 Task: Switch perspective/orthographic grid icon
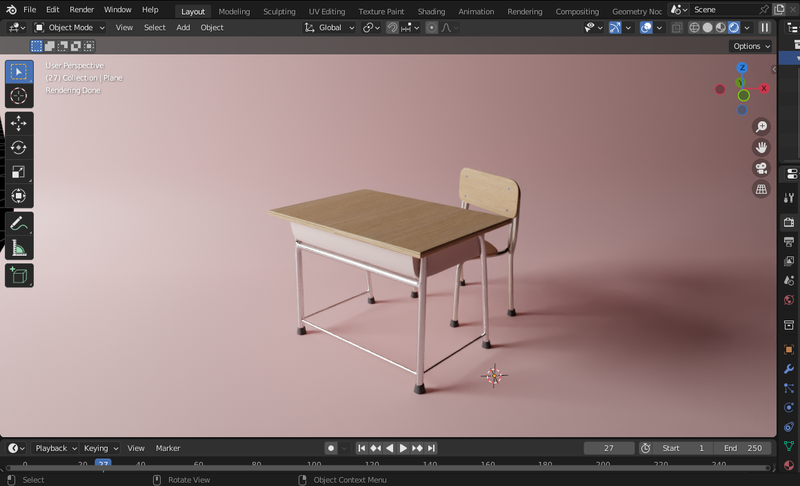click(x=761, y=189)
